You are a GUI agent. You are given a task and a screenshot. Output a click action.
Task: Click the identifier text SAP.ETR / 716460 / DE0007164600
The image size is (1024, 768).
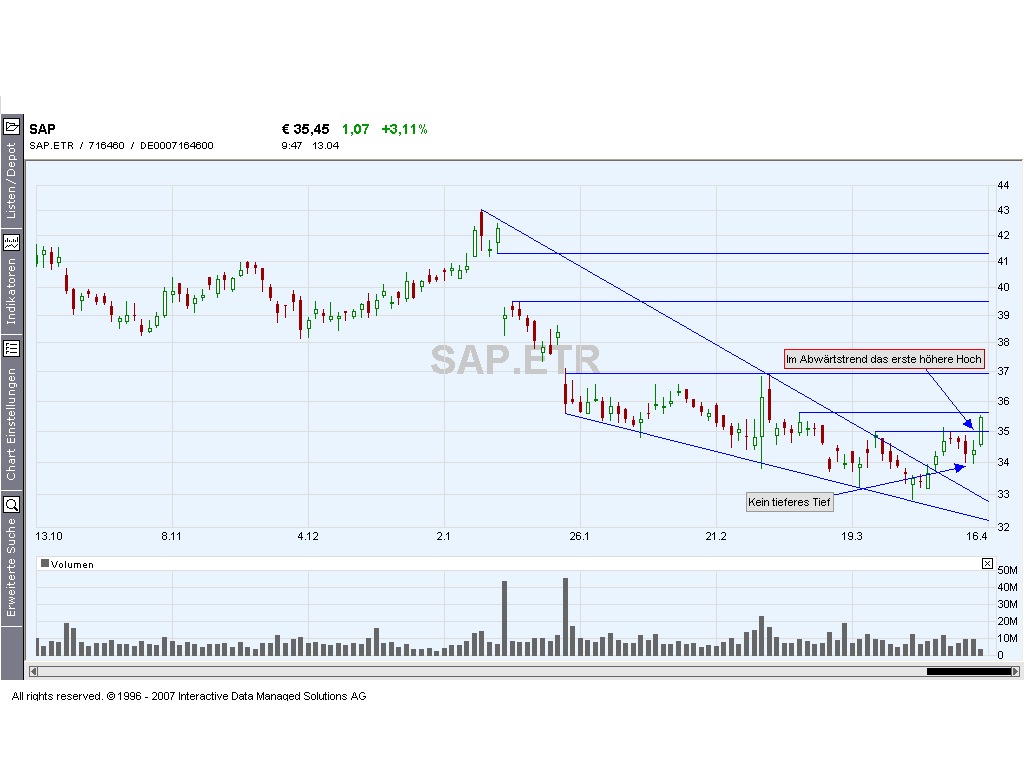(x=121, y=146)
